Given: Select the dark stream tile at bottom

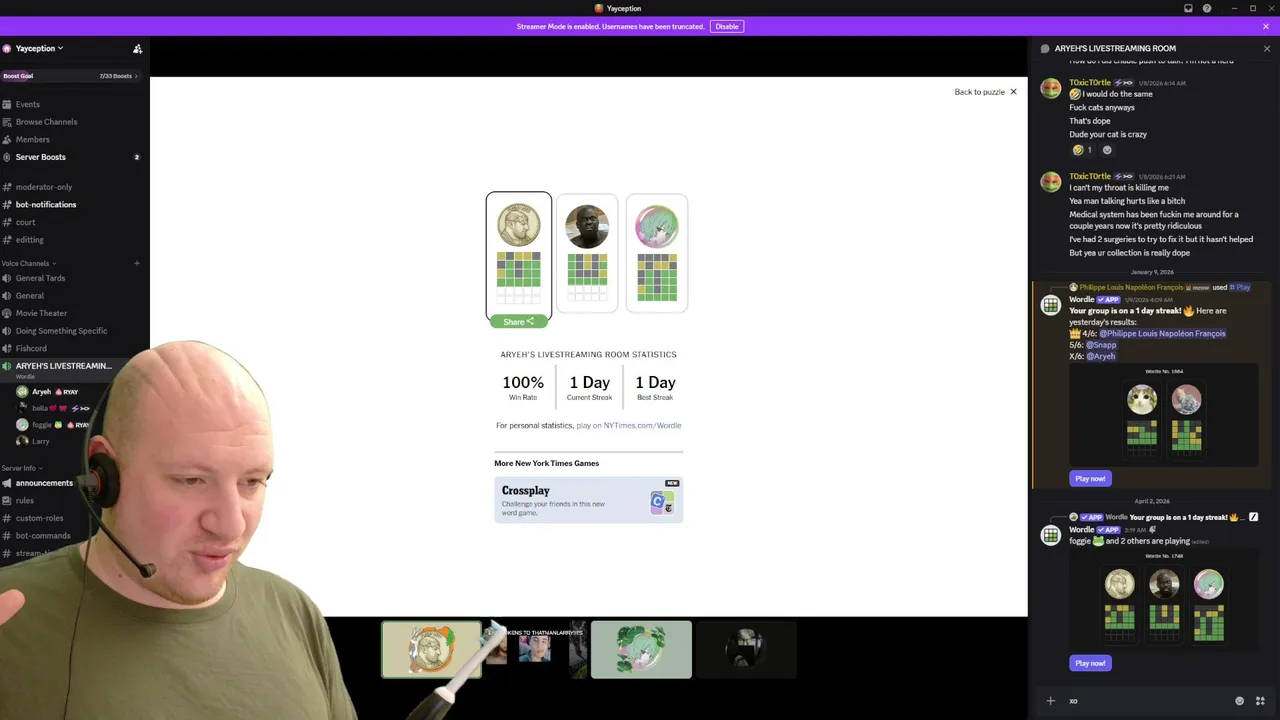Looking at the screenshot, I should (746, 650).
